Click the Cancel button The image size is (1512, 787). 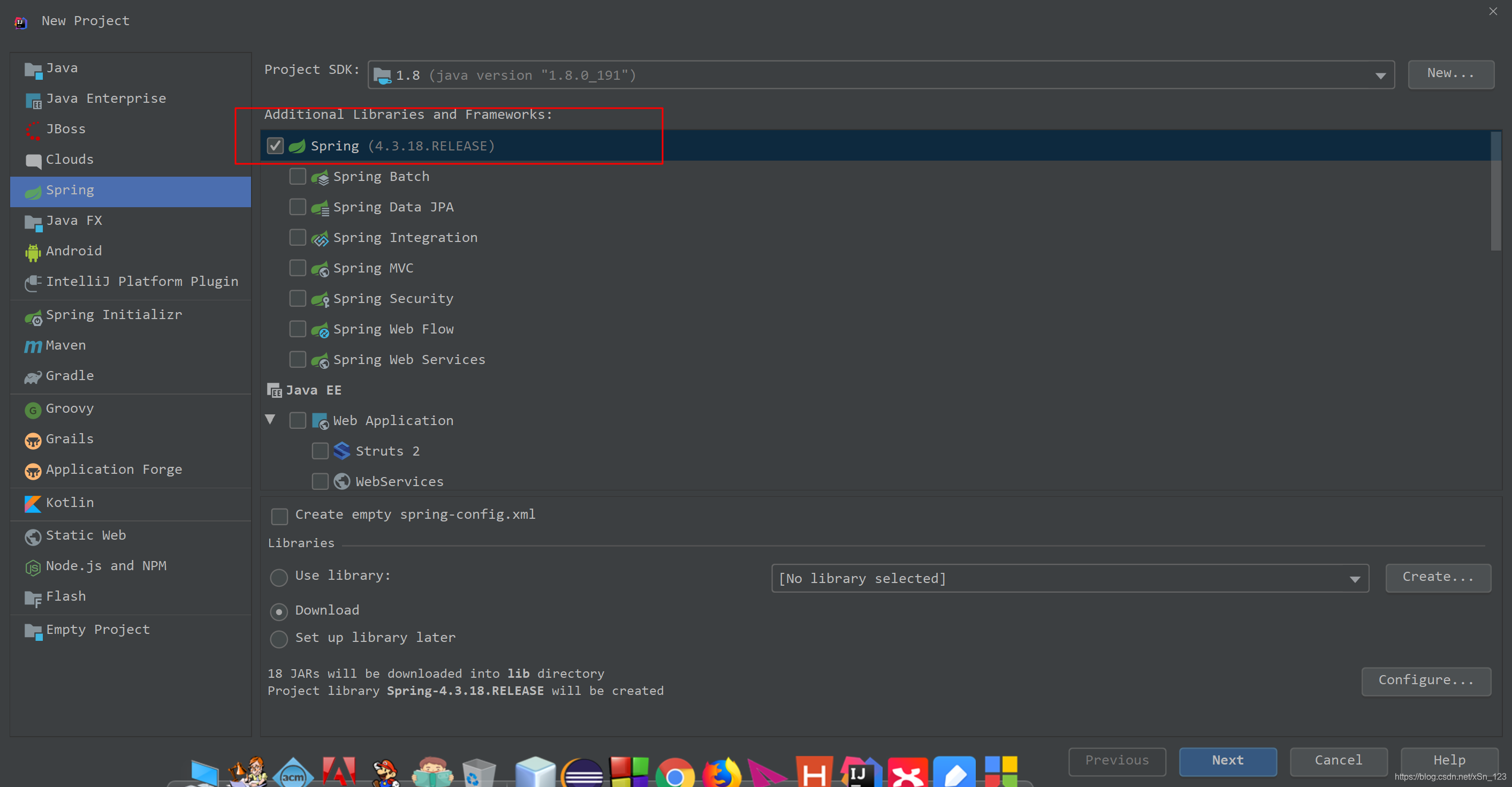coord(1338,761)
